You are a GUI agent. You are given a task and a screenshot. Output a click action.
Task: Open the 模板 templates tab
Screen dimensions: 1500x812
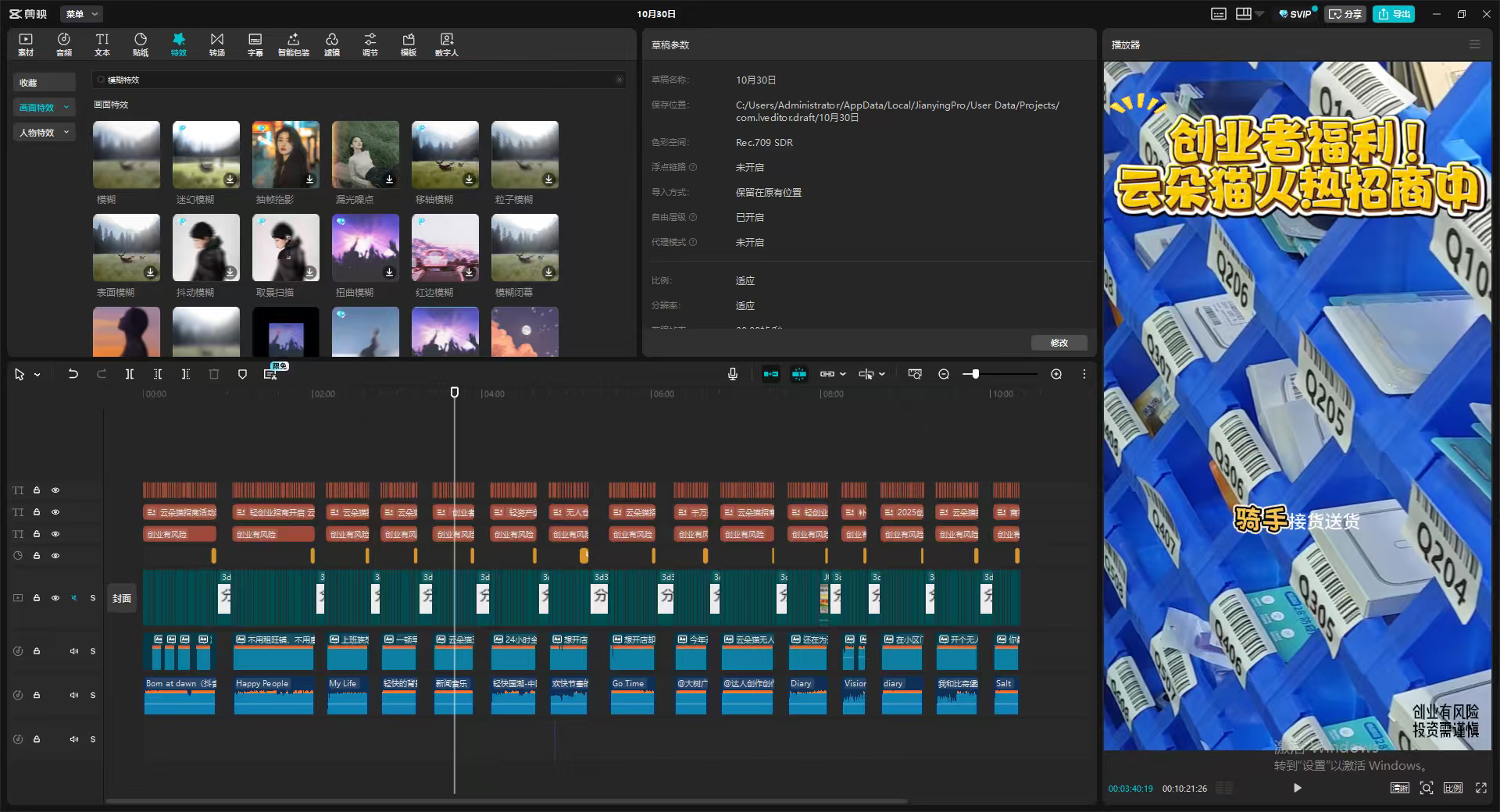click(409, 45)
